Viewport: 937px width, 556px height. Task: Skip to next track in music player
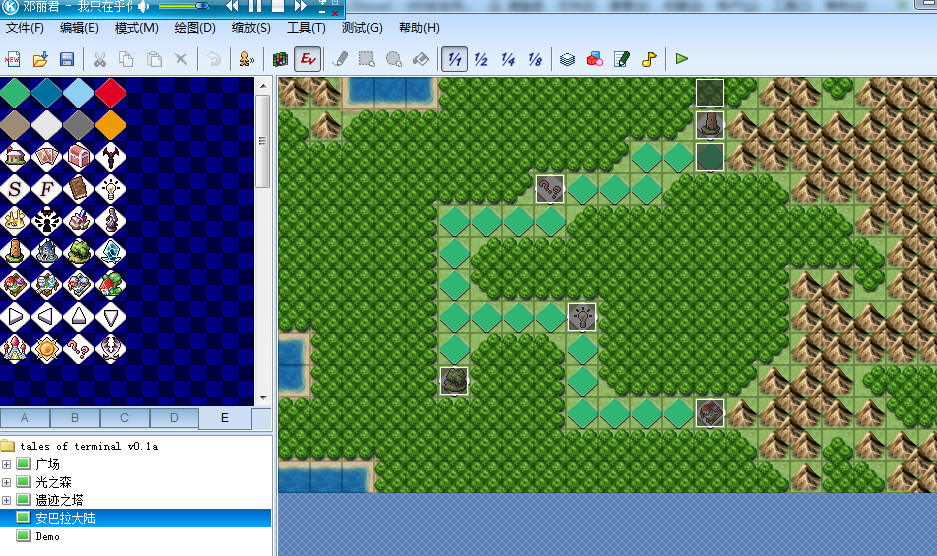coord(301,6)
